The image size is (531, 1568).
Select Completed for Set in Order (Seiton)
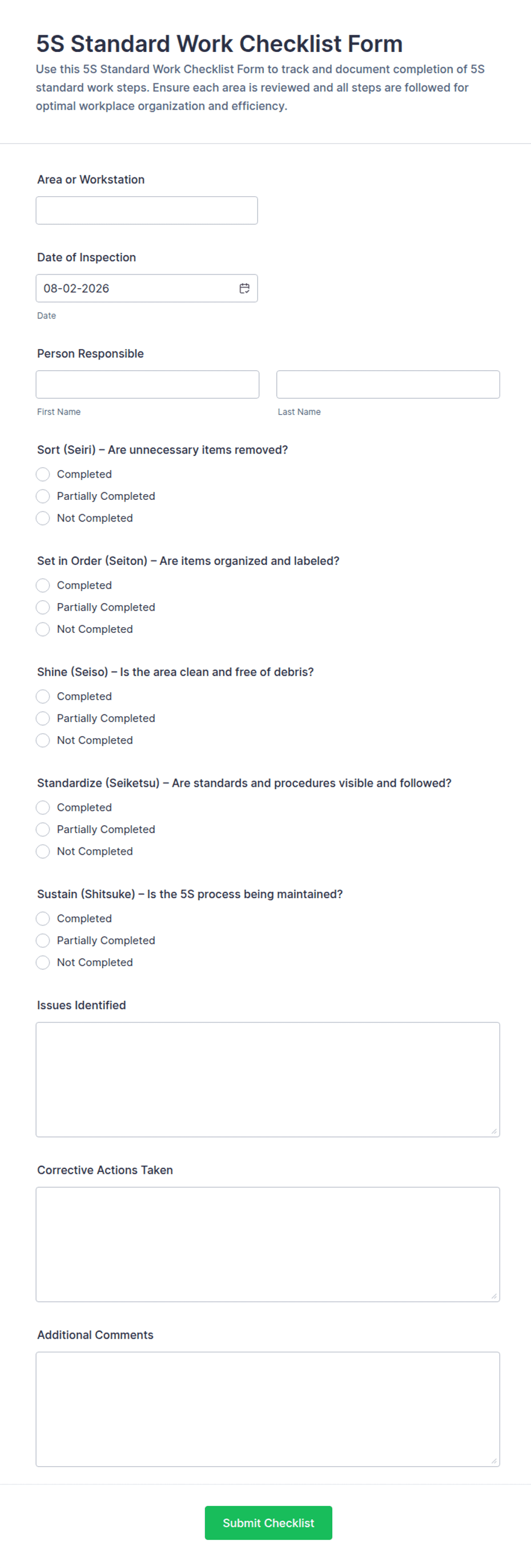(43, 585)
